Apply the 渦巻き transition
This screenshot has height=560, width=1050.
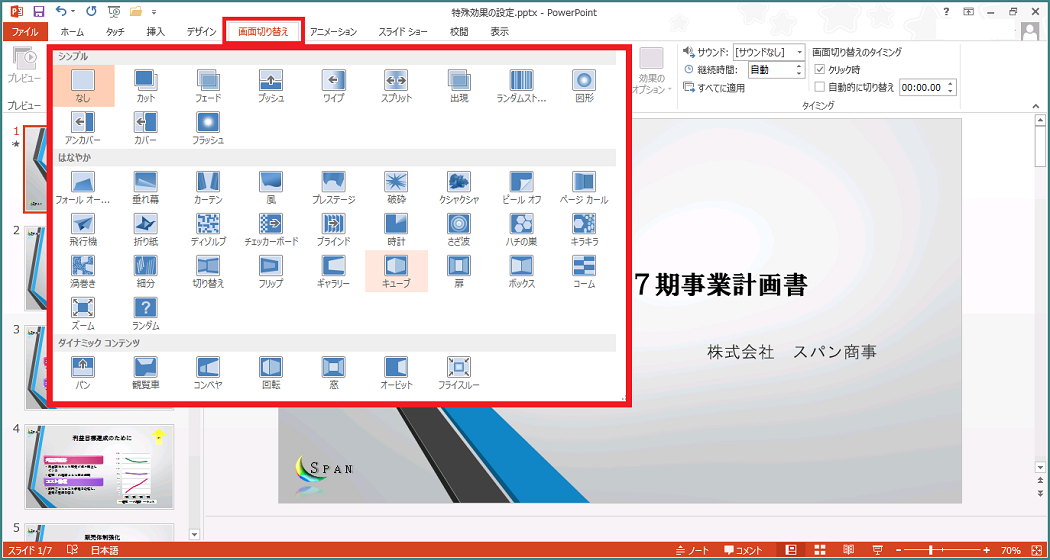84,271
